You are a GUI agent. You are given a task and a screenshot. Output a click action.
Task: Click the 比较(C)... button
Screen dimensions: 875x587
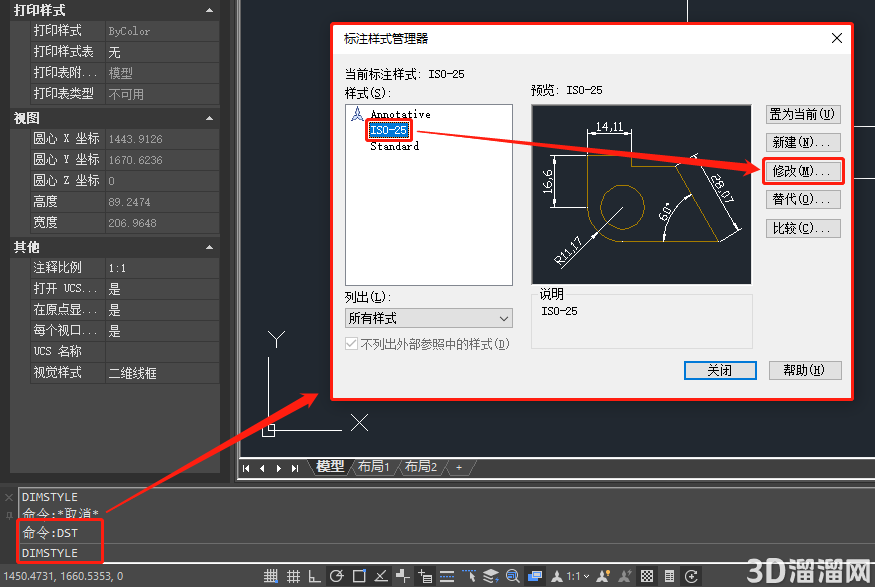(802, 228)
